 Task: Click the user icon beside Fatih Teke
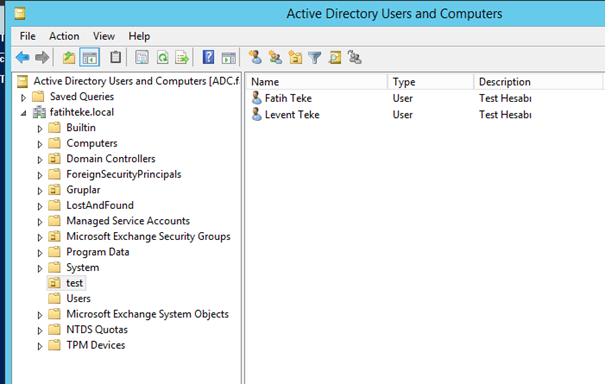[257, 98]
